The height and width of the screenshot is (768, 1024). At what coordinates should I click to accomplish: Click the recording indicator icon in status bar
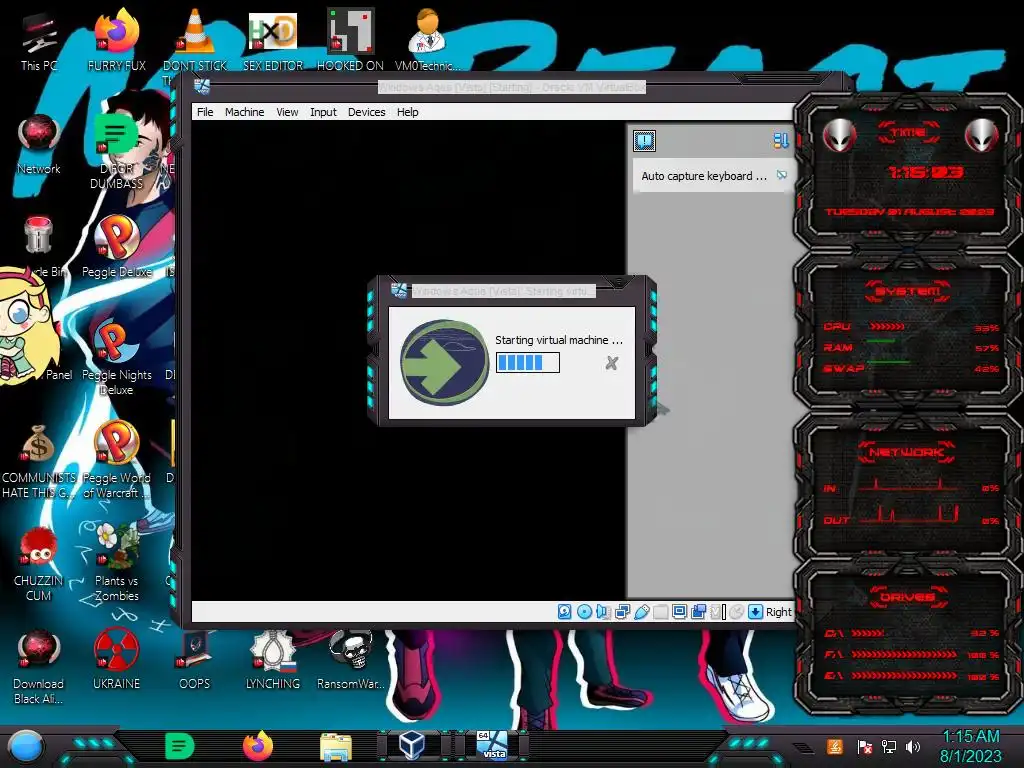698,611
